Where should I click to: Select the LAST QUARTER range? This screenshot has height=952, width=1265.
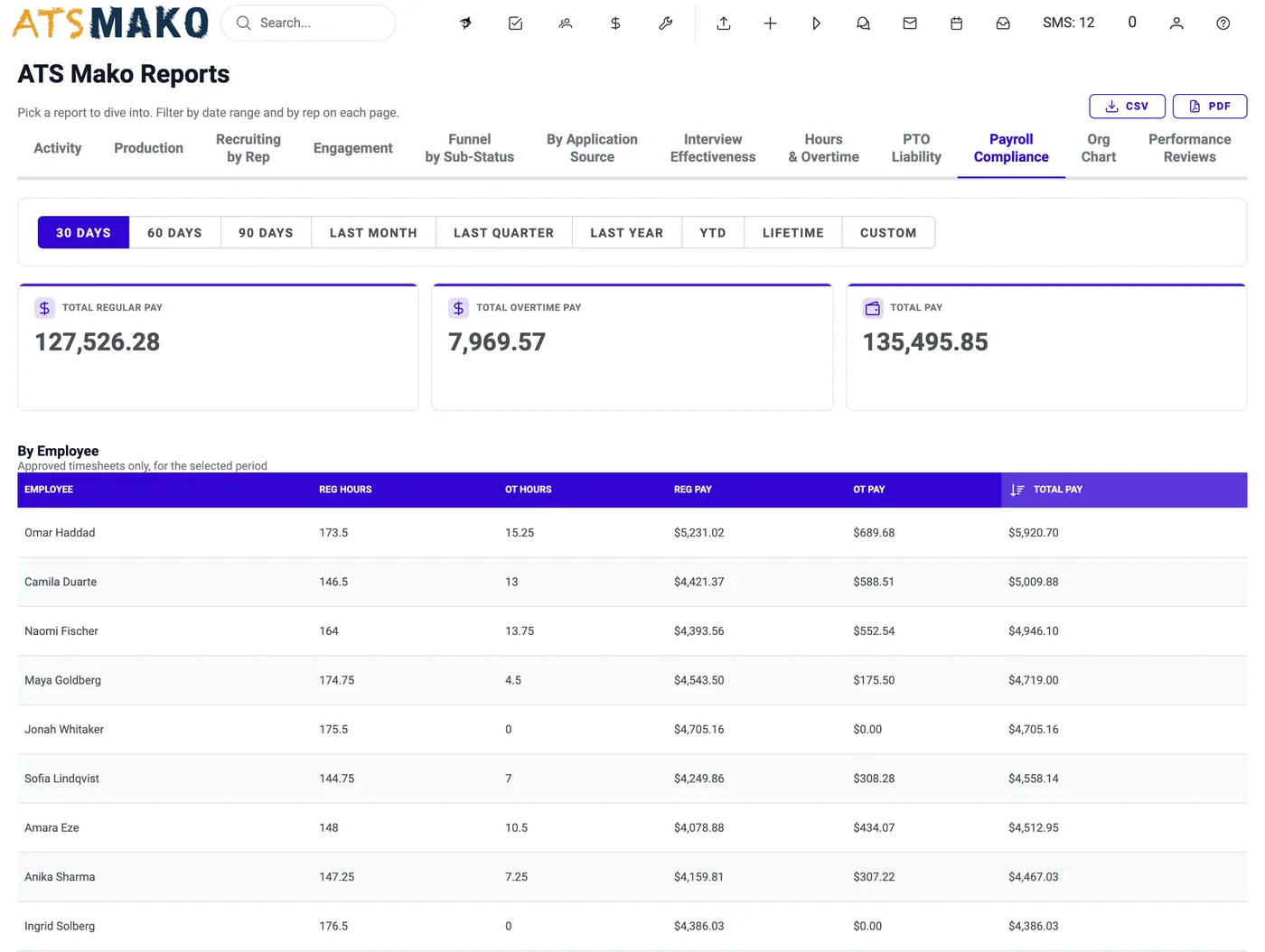pos(504,233)
